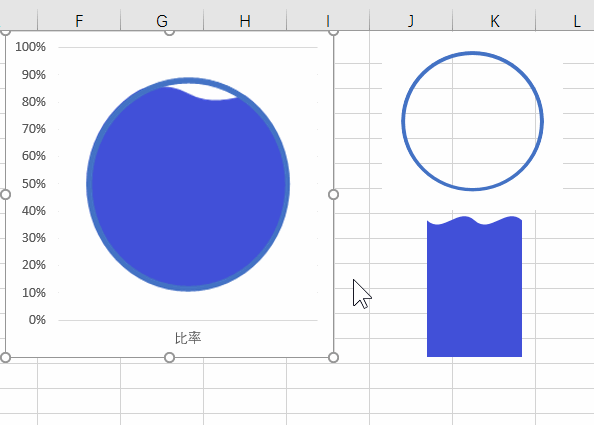Select column H header
Viewport: 594px width, 425px height.
(245, 20)
